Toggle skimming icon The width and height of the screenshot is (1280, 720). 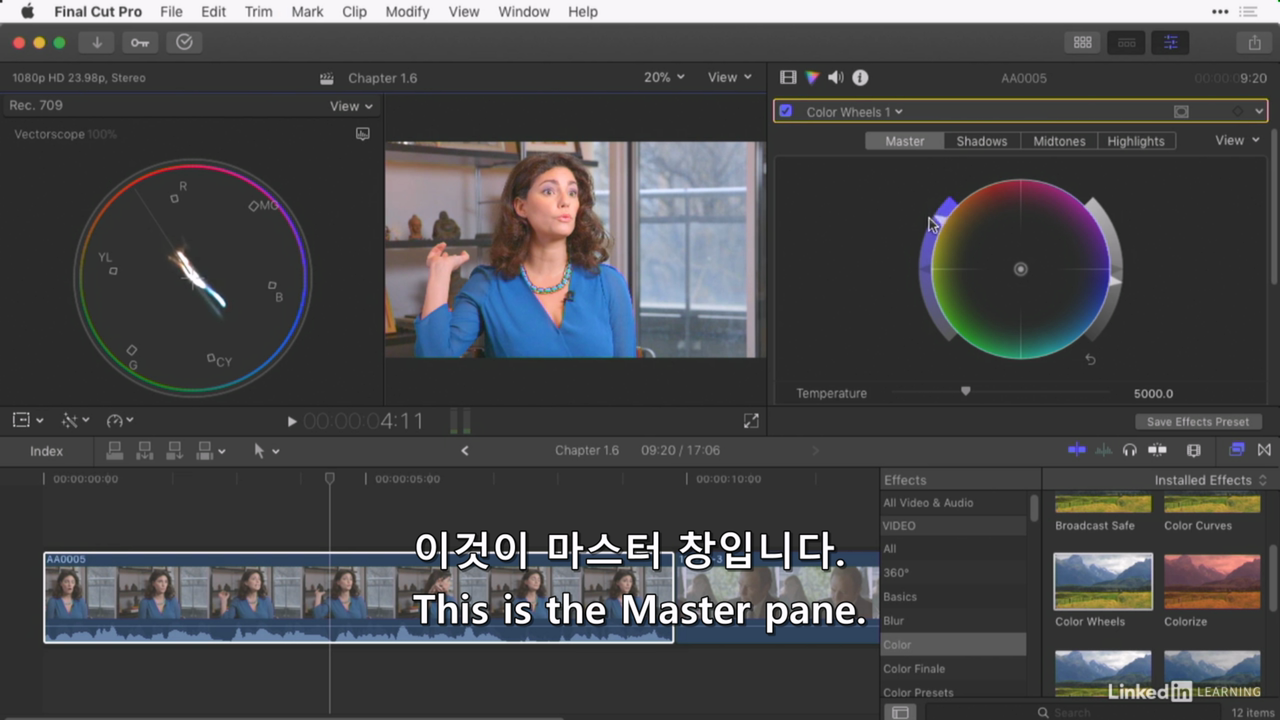pyautogui.click(x=1077, y=450)
